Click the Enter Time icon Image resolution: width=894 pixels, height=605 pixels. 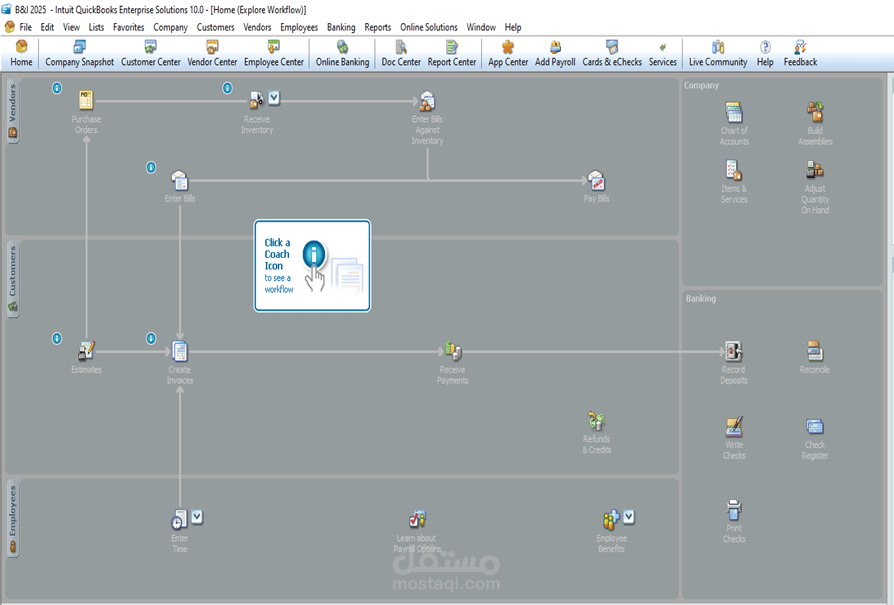[179, 519]
